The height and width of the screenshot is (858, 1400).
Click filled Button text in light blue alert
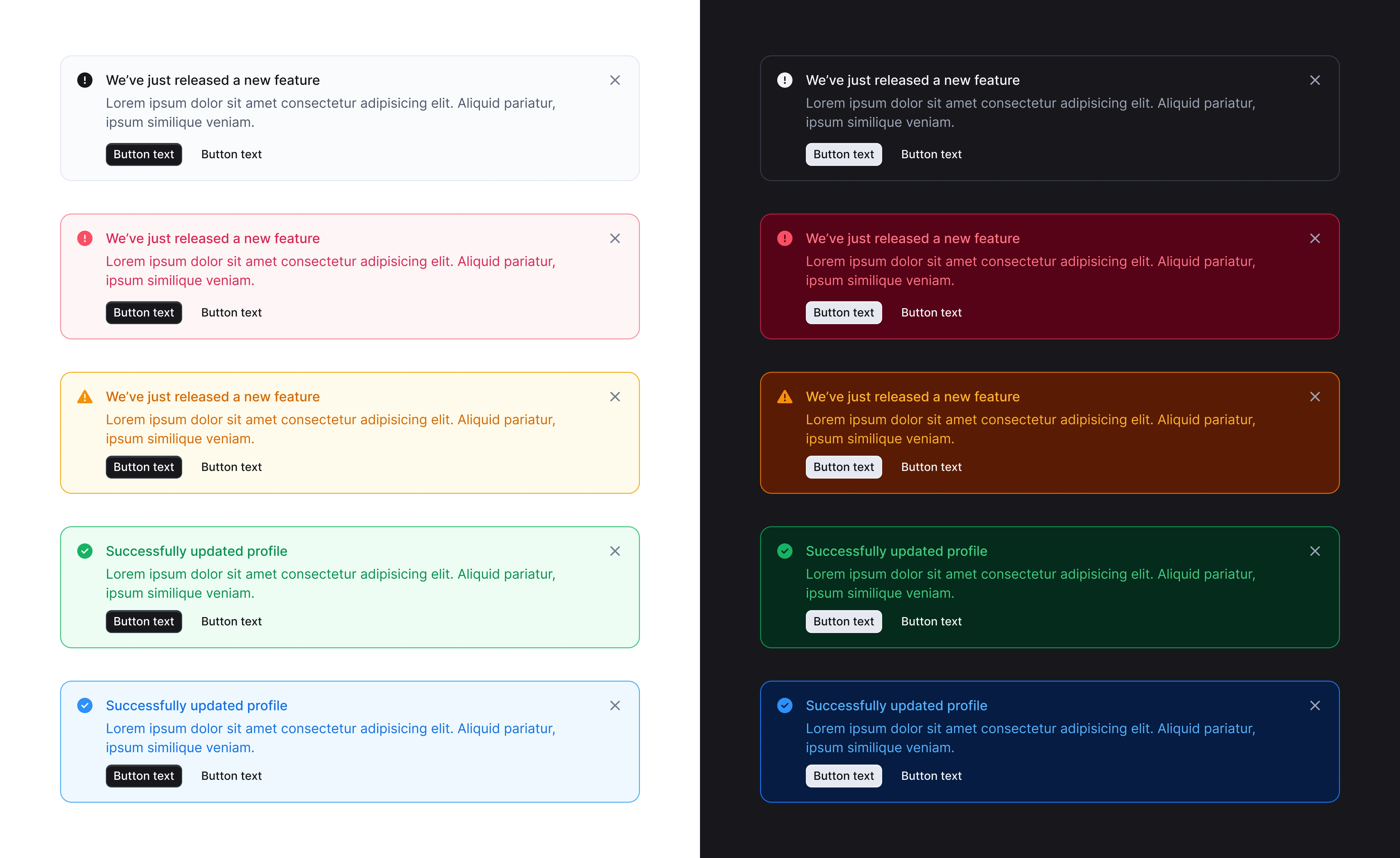pyautogui.click(x=144, y=776)
